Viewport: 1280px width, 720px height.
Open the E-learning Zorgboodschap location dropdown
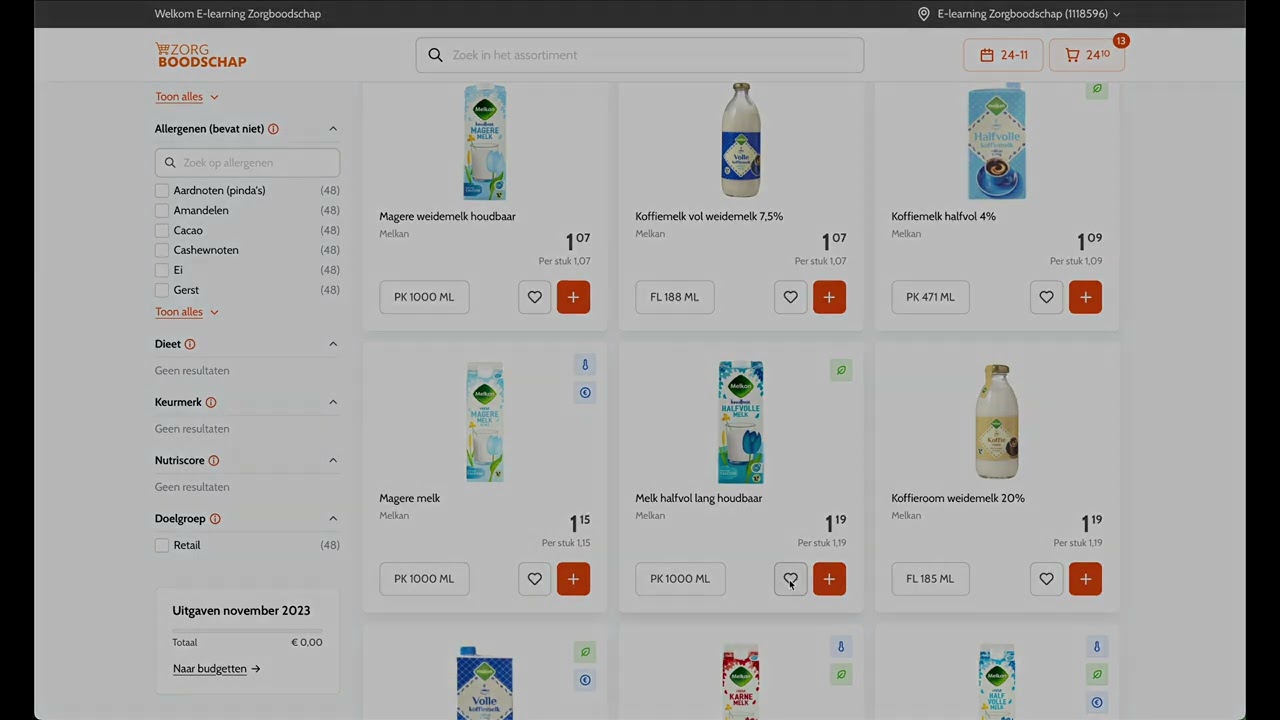click(1019, 14)
